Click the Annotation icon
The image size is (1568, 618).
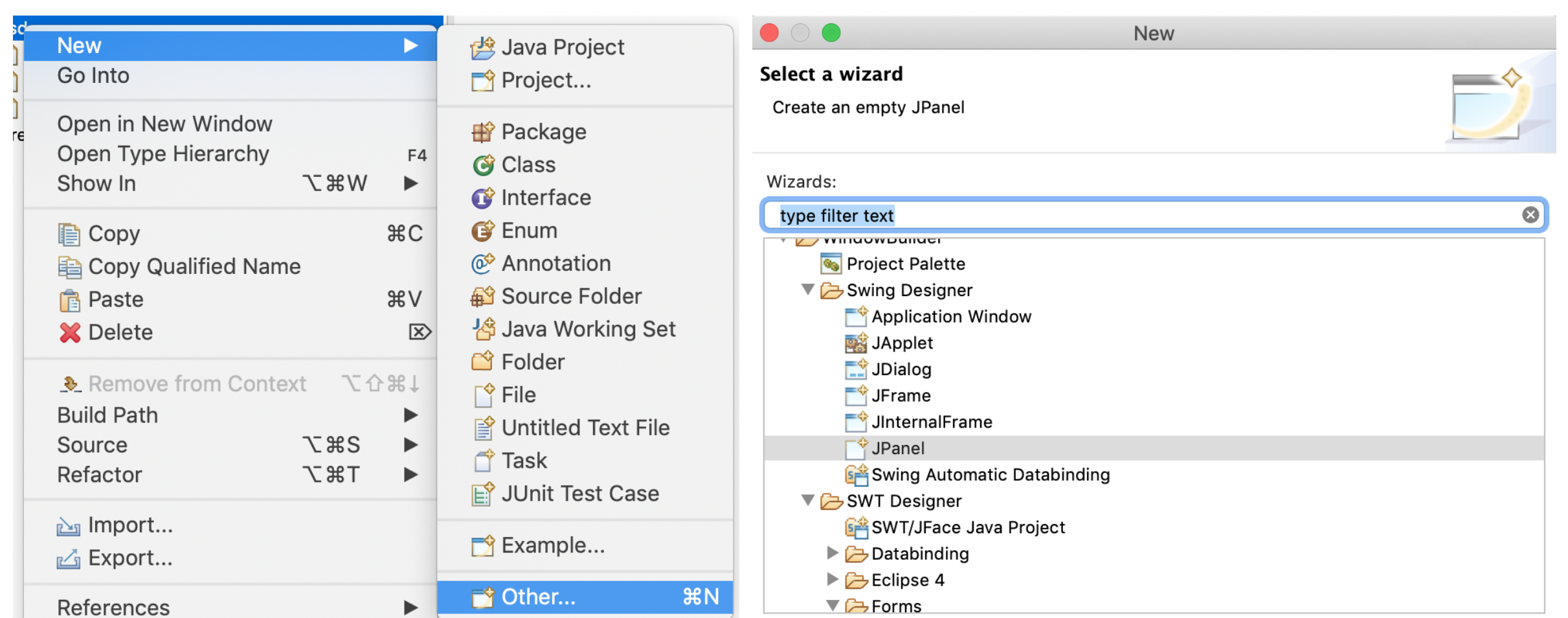(482, 264)
